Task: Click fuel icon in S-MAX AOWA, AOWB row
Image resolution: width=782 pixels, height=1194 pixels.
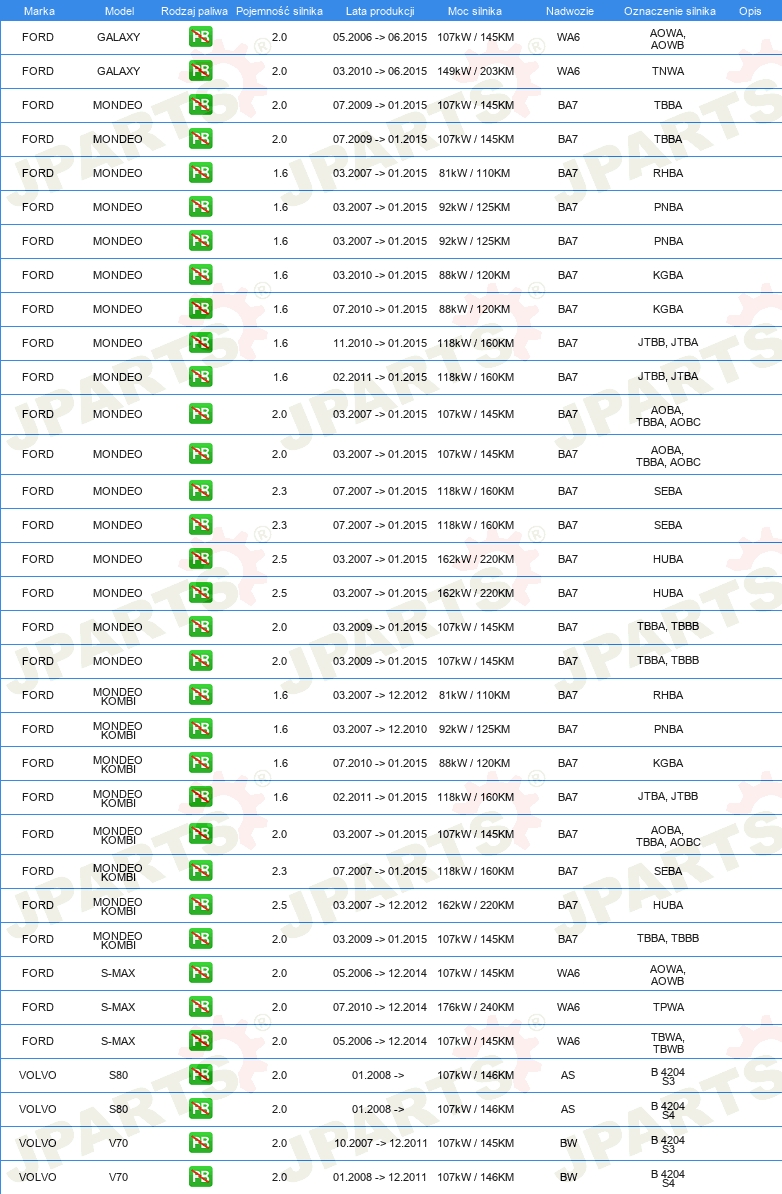Action: point(200,972)
